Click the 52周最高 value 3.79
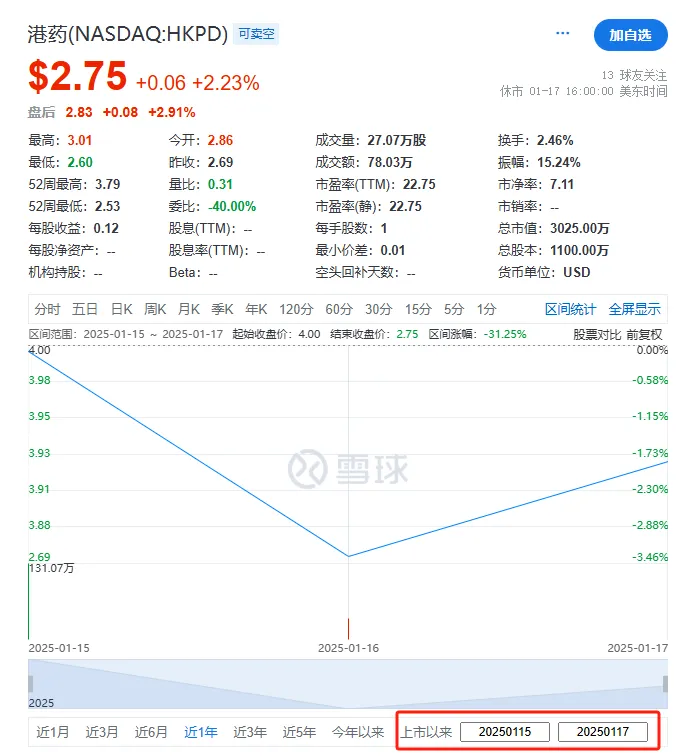This screenshot has height=756, width=696. coord(107,184)
